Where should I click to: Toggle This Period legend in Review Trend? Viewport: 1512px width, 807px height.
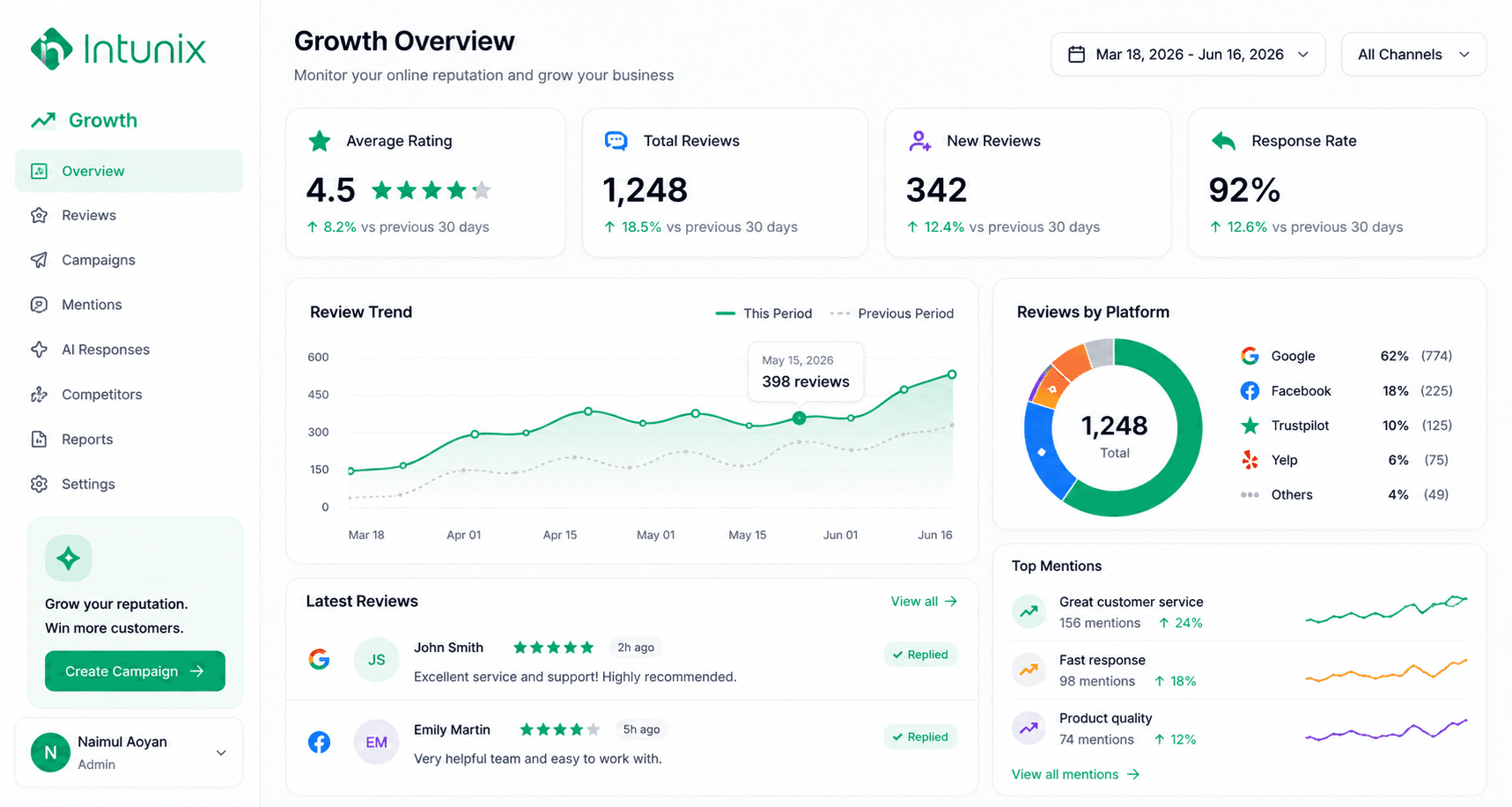pos(763,314)
